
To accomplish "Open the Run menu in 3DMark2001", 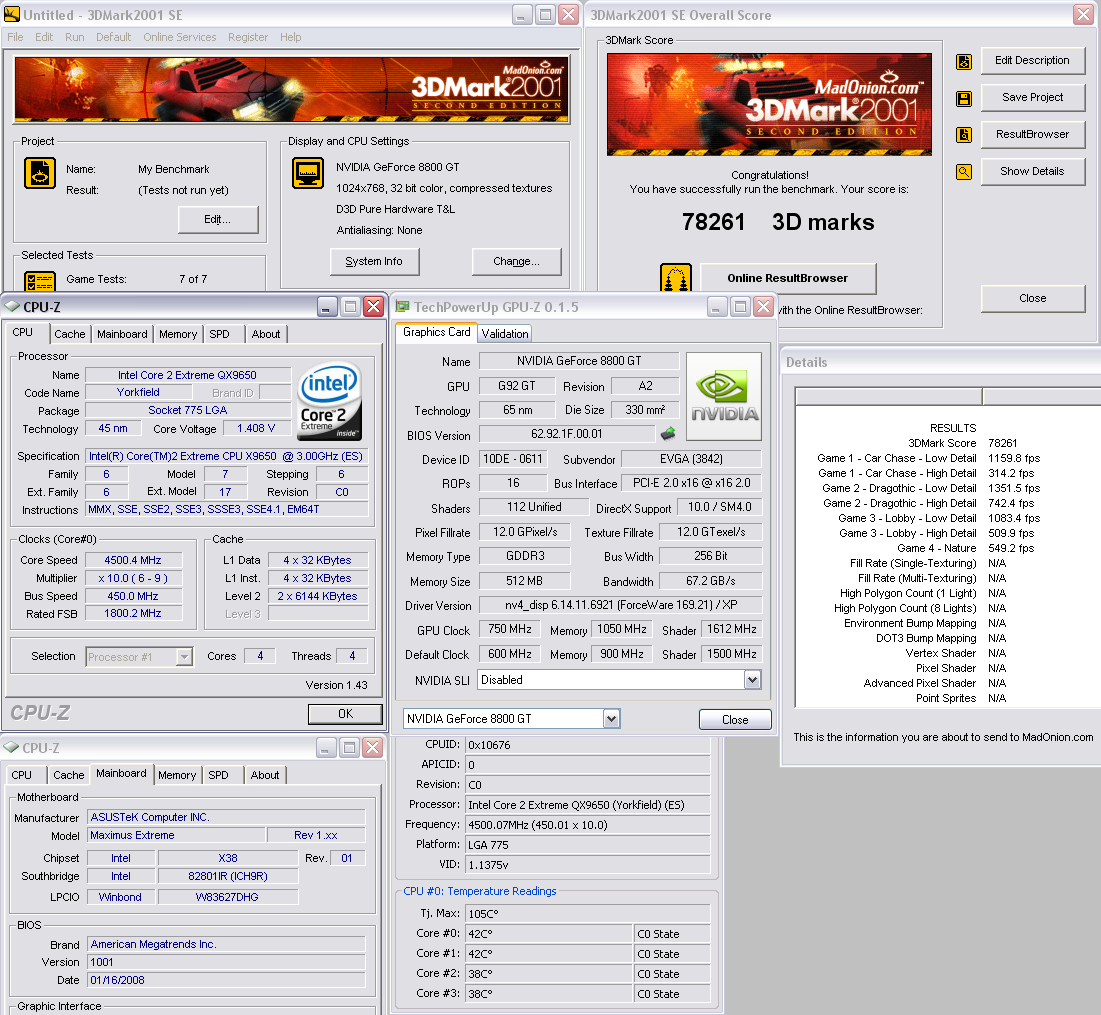I will (x=74, y=37).
